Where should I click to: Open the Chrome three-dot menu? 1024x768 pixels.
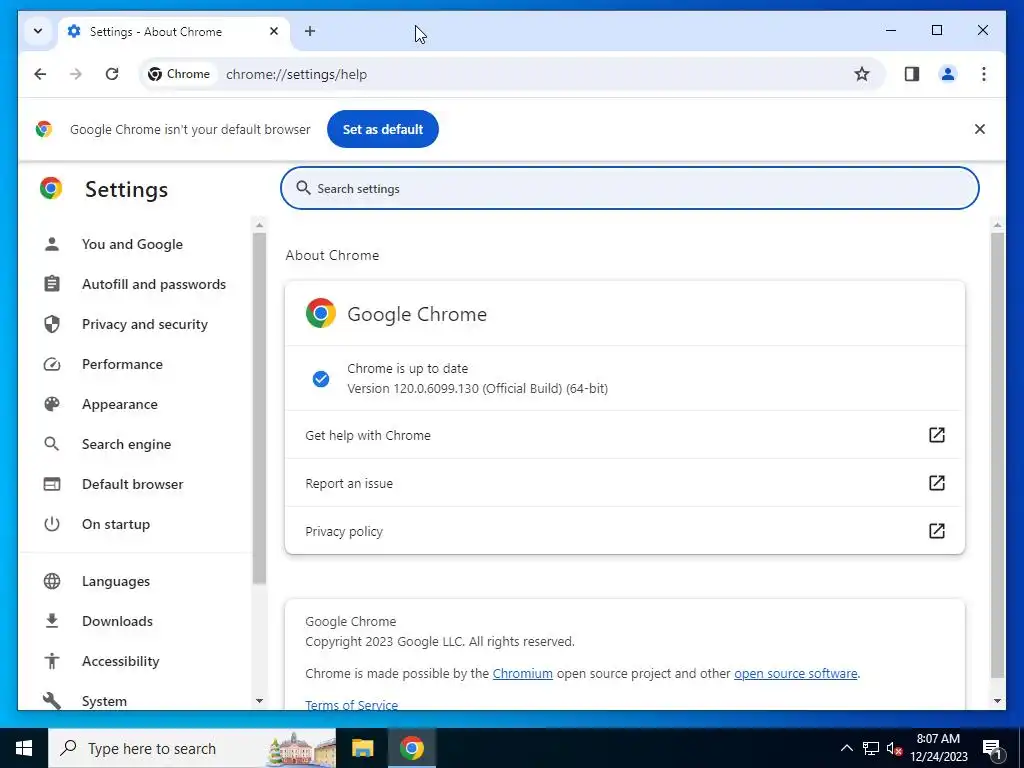pos(984,74)
